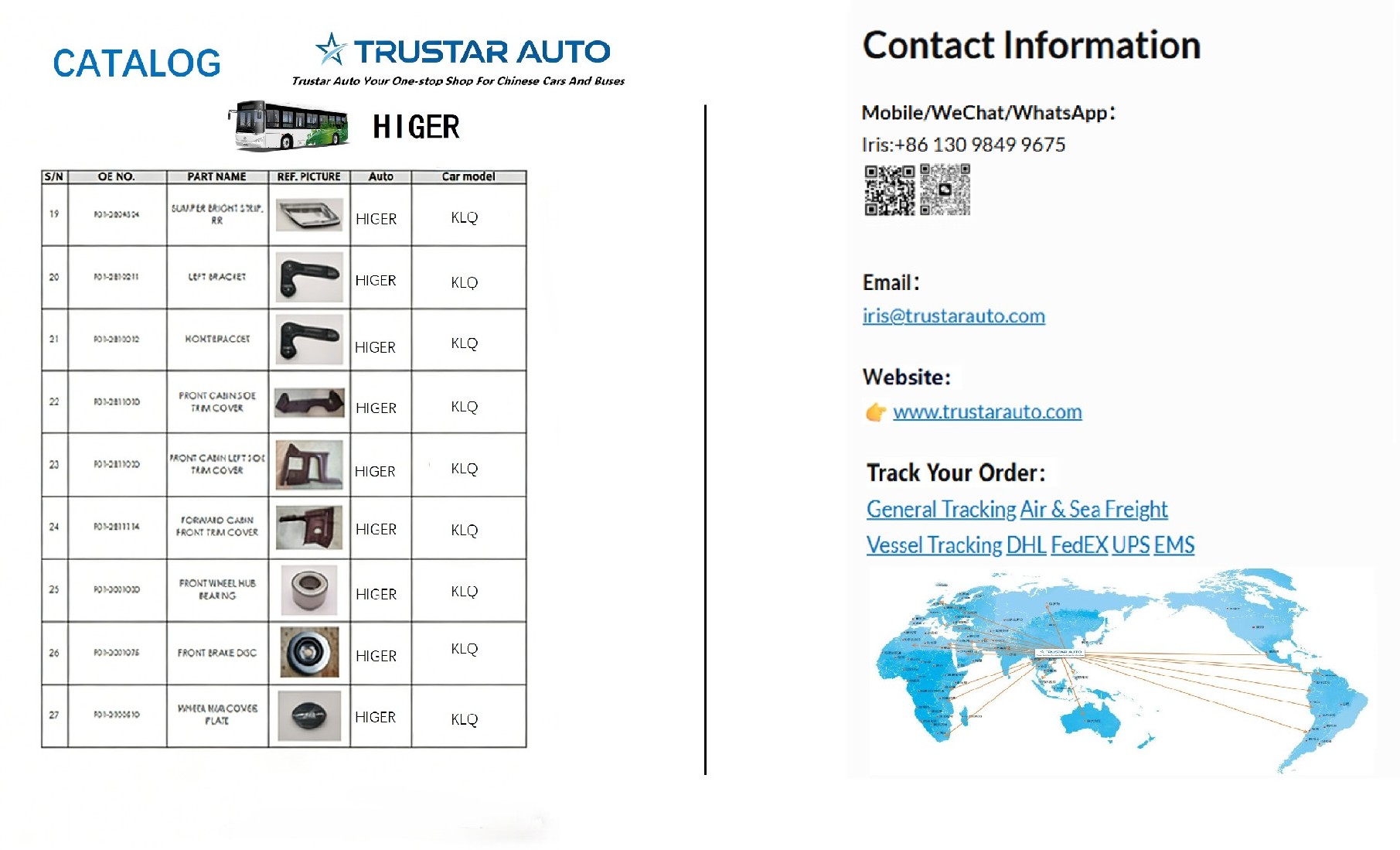Click the front cabin side trim cover picture

click(x=309, y=402)
